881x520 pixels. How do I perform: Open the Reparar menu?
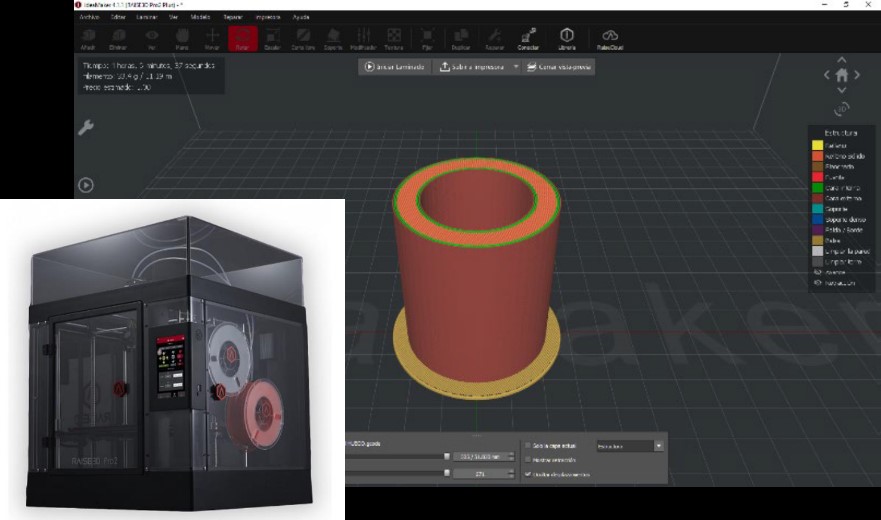[233, 17]
